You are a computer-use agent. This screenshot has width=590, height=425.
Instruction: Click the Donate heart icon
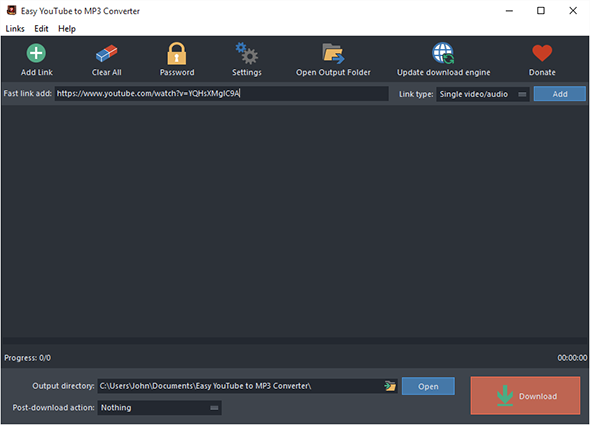pos(542,53)
